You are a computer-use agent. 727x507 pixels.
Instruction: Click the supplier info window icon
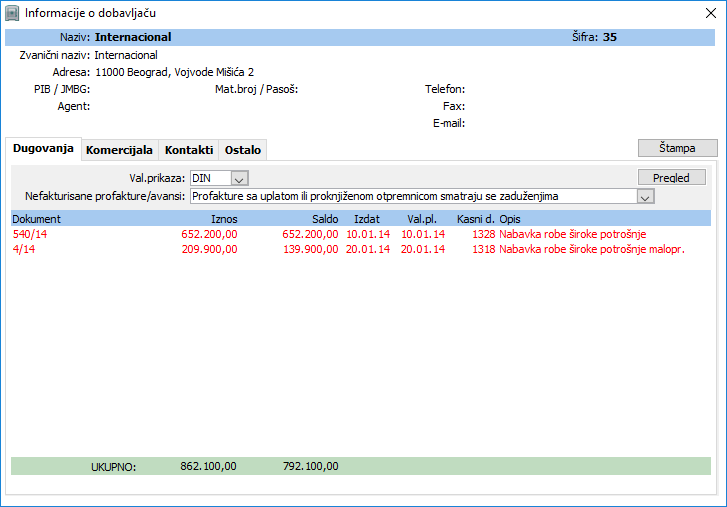12,13
